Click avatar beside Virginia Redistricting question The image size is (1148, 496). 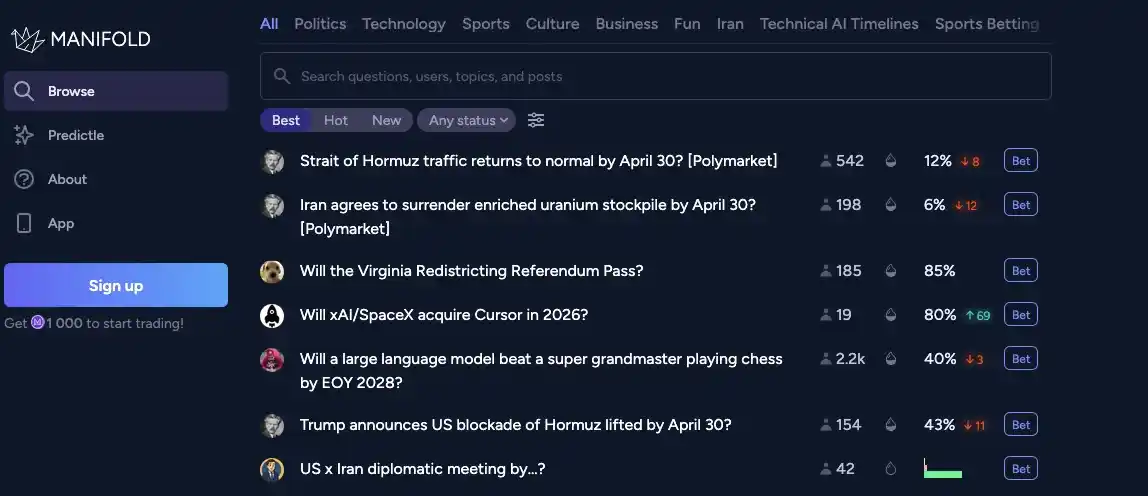[x=272, y=271]
